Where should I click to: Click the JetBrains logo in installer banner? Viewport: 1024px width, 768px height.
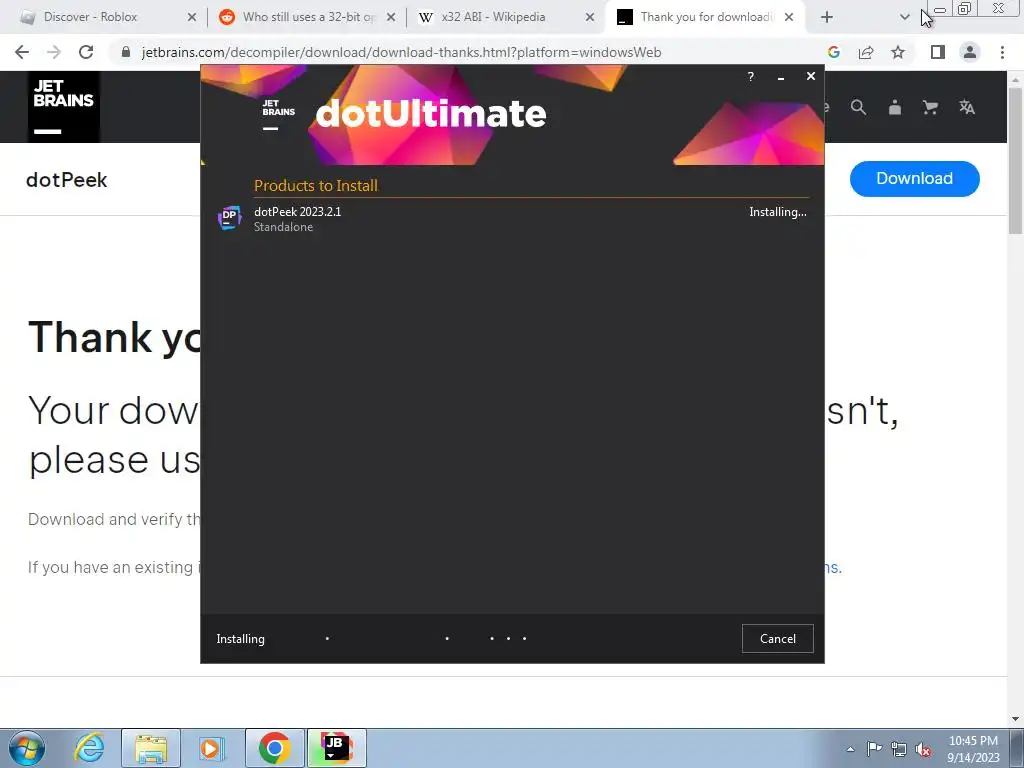(x=278, y=114)
